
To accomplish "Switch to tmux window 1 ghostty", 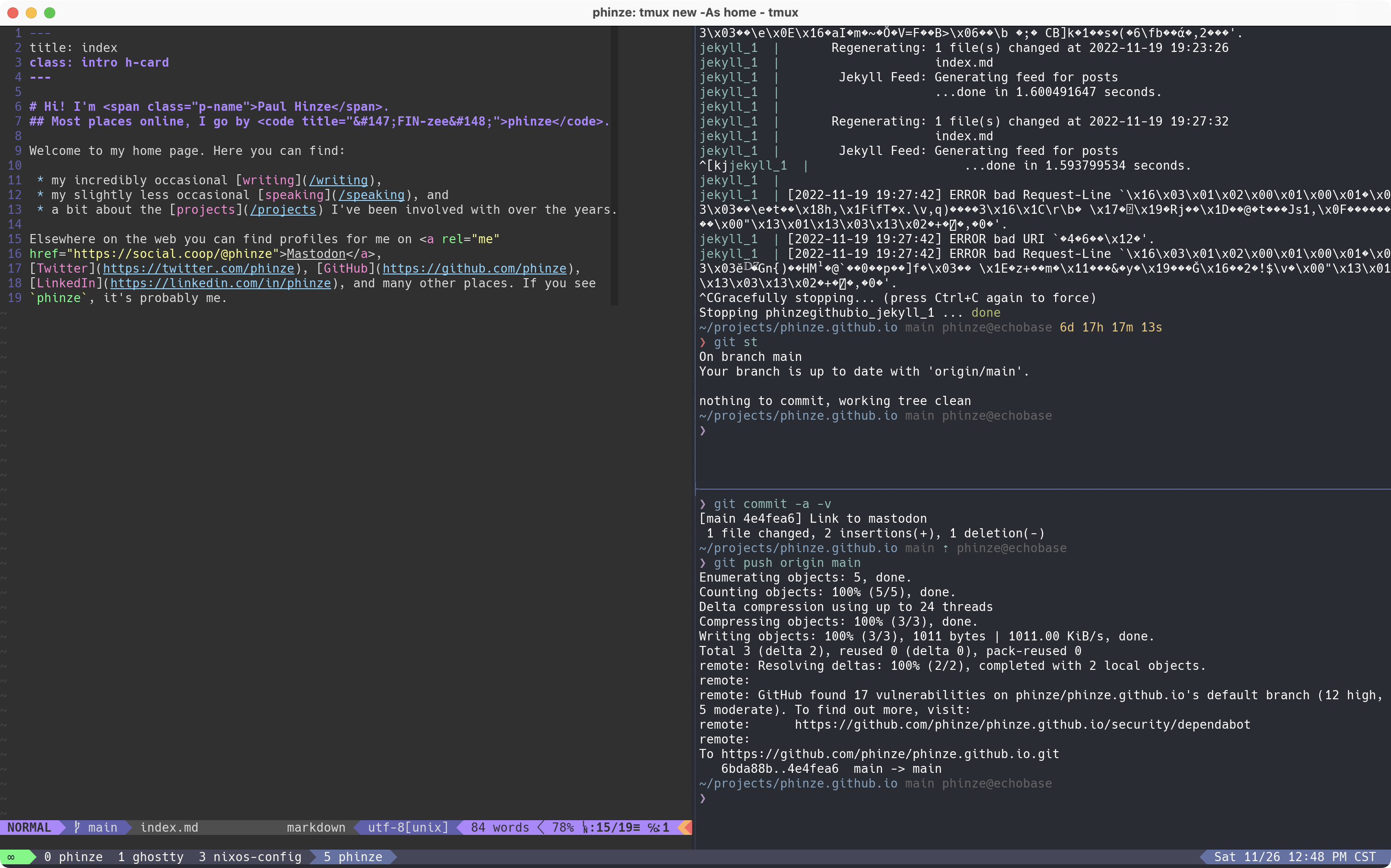I will (151, 857).
